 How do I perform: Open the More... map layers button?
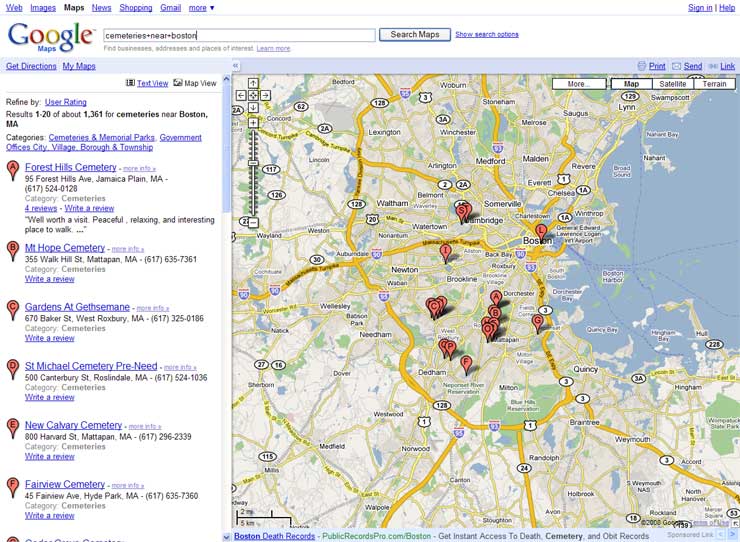pyautogui.click(x=579, y=84)
